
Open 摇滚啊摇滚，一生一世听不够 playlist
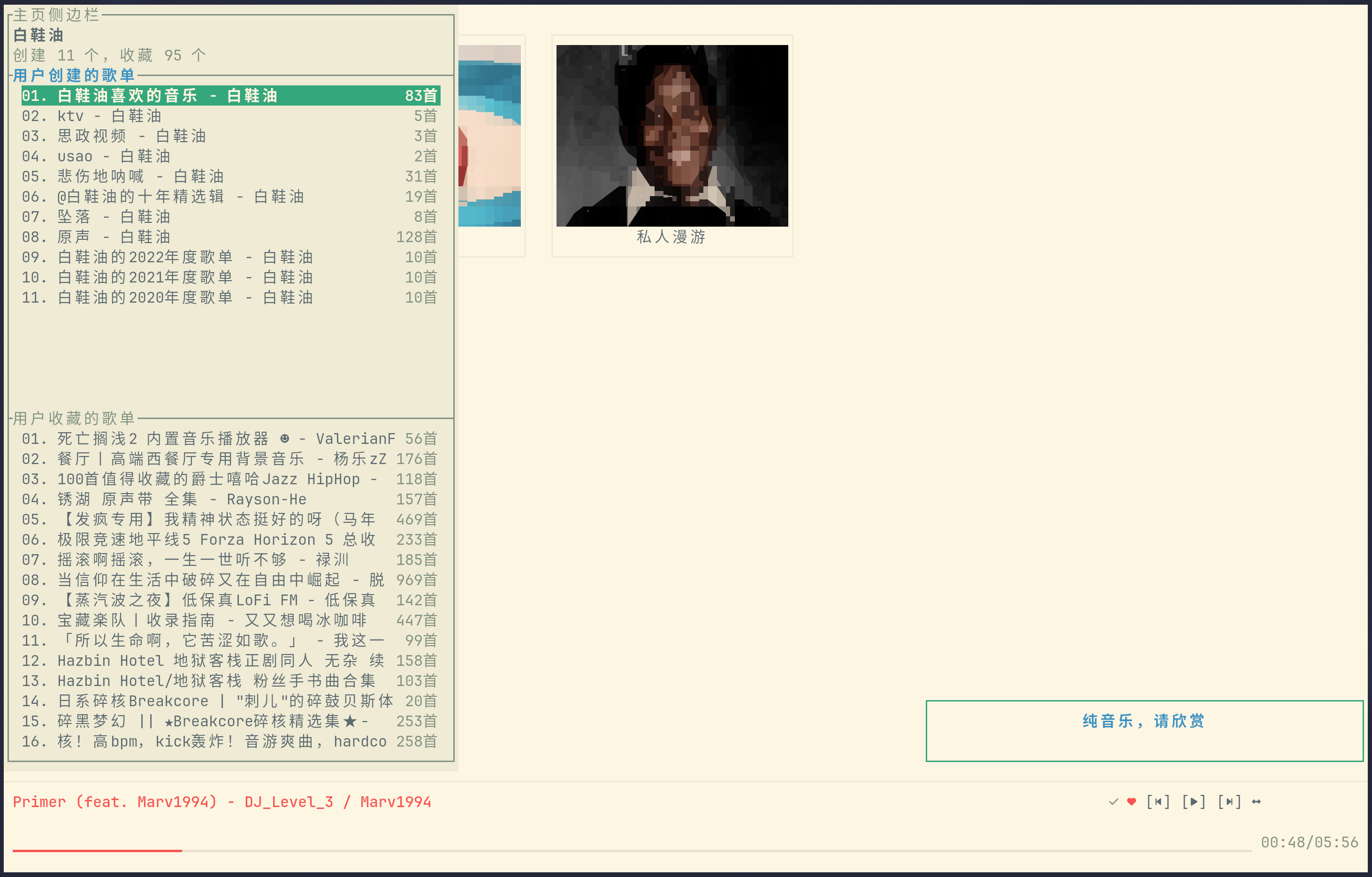[231, 560]
